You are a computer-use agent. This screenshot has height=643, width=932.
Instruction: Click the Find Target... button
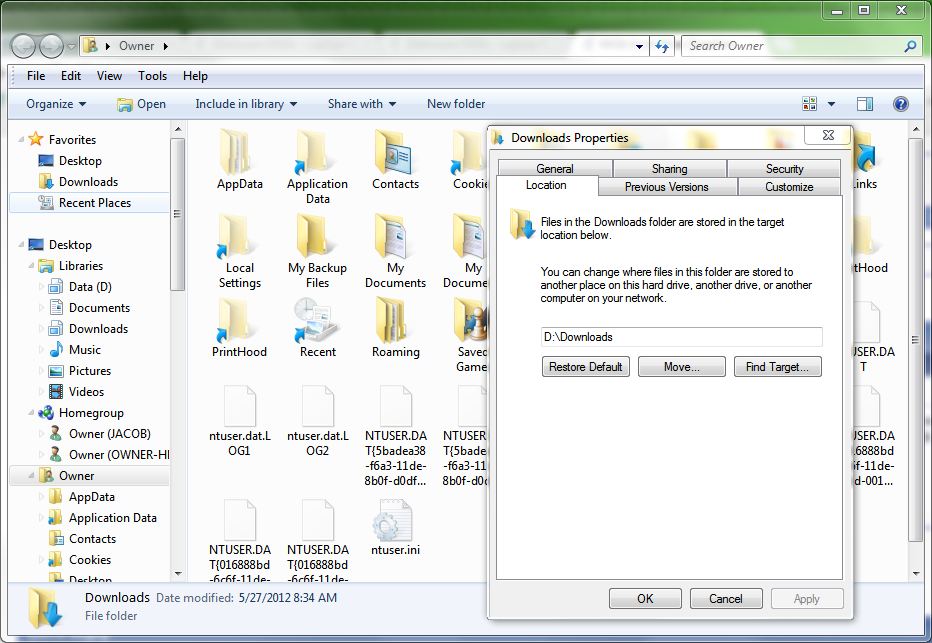(777, 367)
